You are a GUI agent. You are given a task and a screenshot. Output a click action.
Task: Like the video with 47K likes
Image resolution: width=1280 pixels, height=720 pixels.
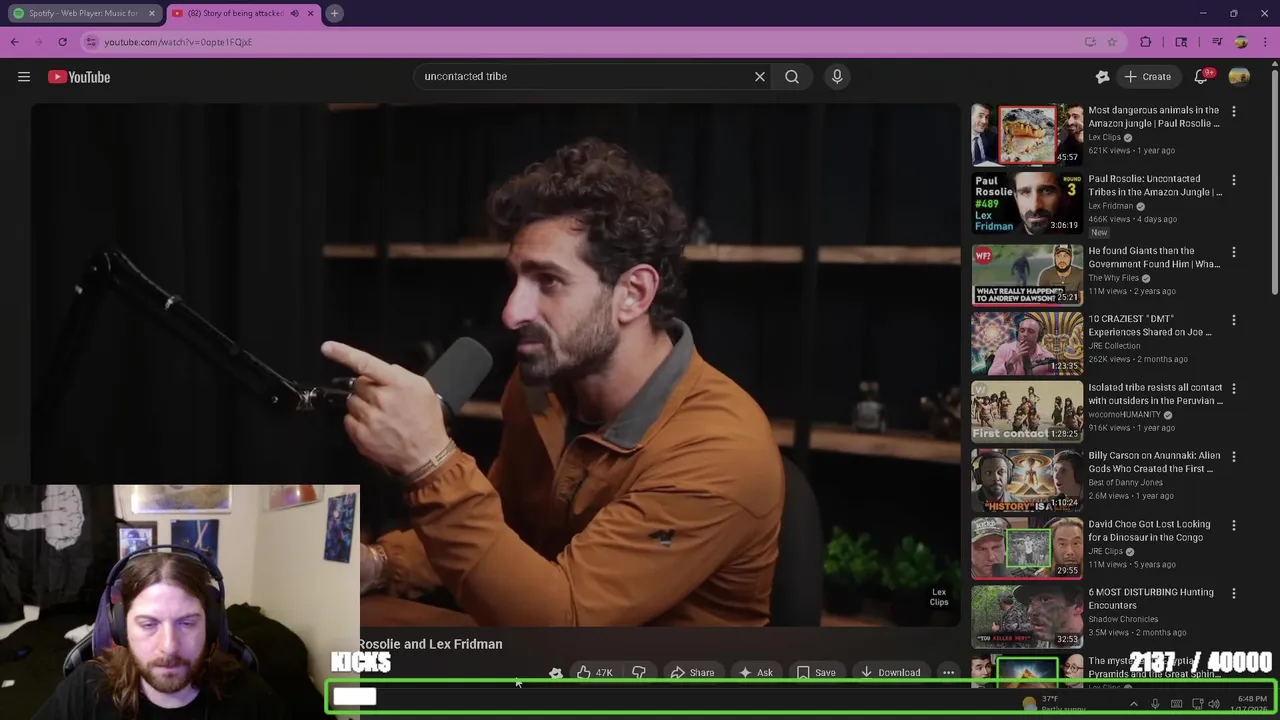click(x=594, y=673)
